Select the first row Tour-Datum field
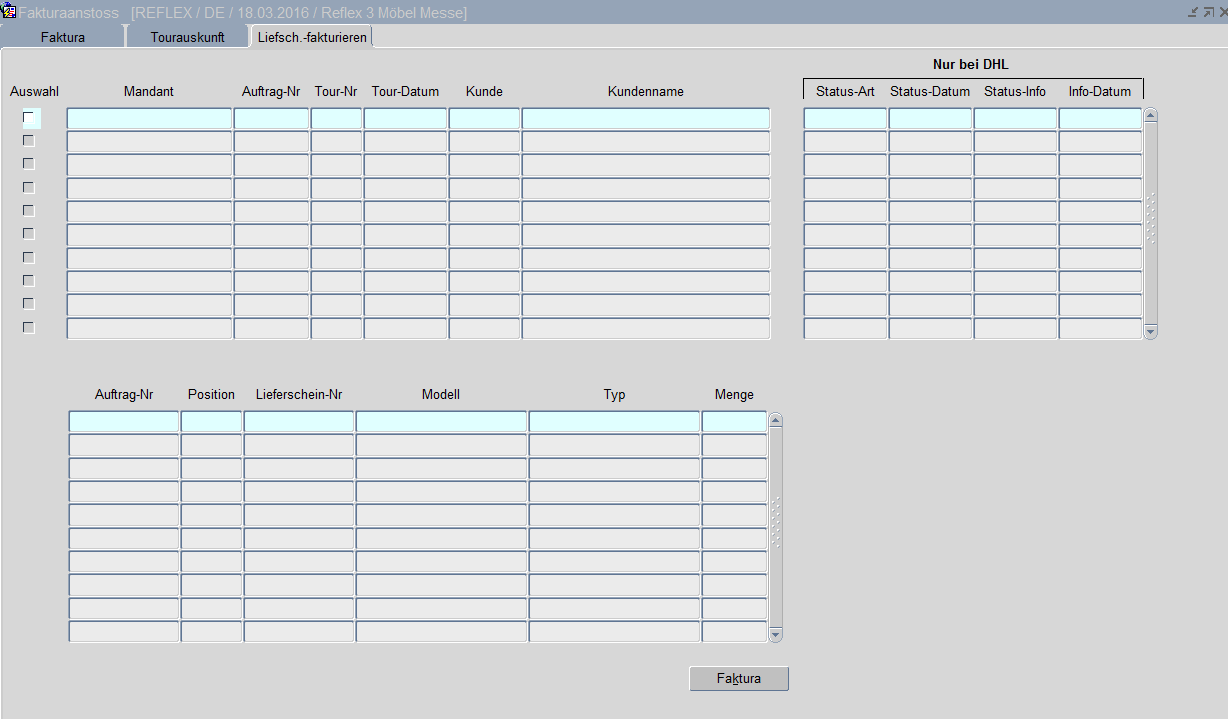 coord(405,119)
